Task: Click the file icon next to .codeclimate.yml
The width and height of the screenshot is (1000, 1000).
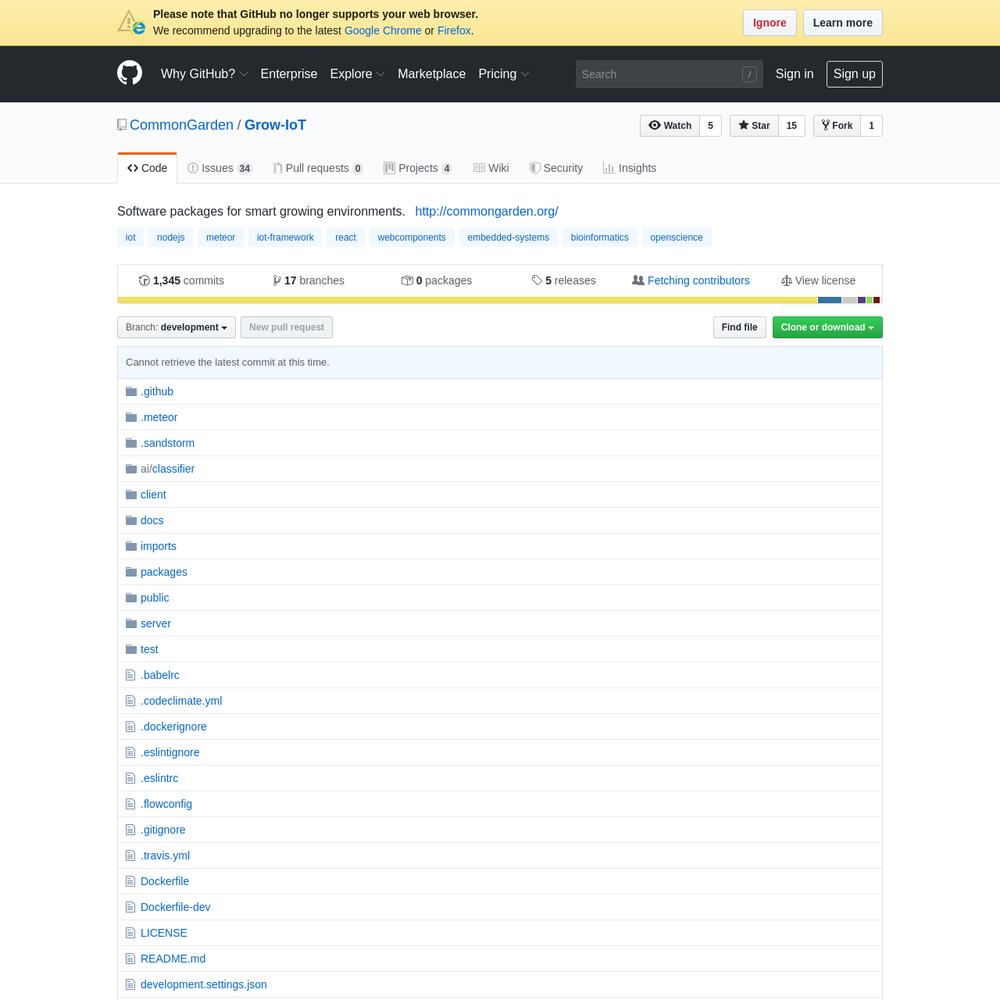Action: [x=131, y=701]
